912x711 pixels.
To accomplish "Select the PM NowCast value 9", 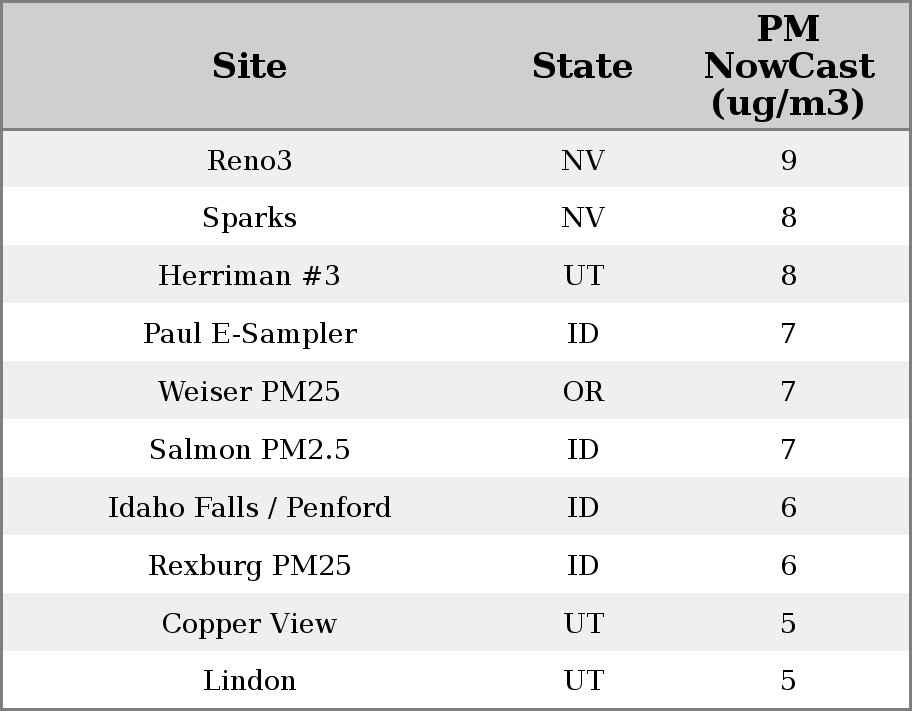I will [788, 161].
